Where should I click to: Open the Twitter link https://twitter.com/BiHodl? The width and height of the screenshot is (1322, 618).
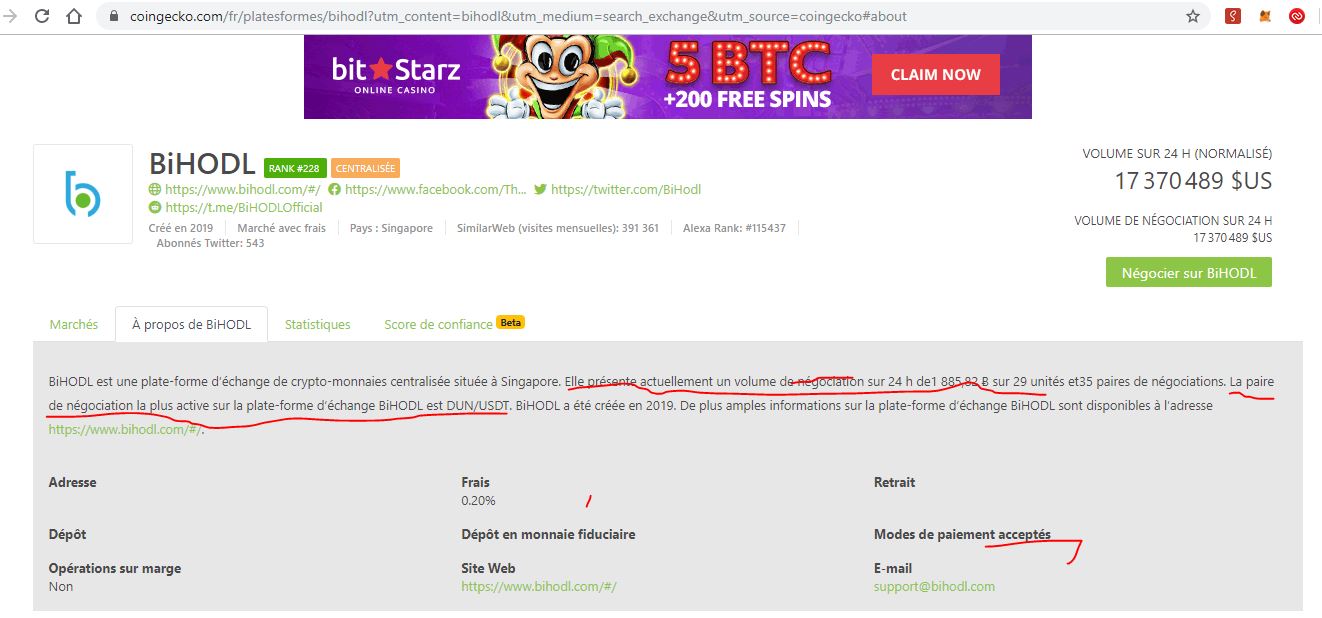coord(626,189)
